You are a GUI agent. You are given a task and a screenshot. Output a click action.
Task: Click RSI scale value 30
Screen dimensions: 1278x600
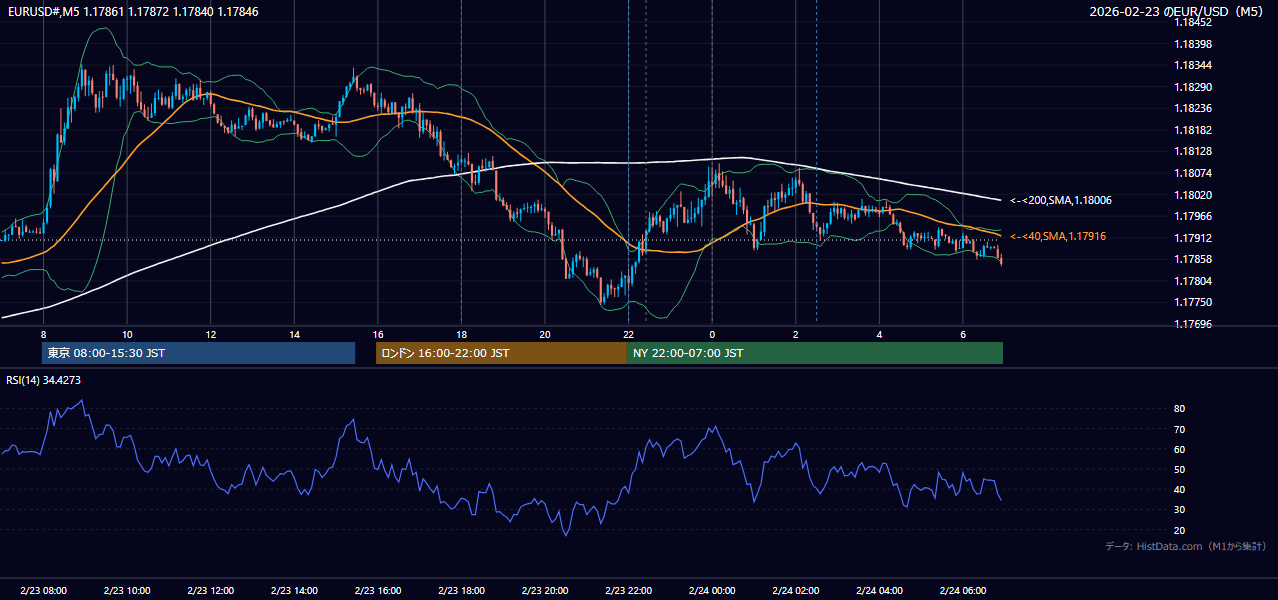pos(1180,510)
